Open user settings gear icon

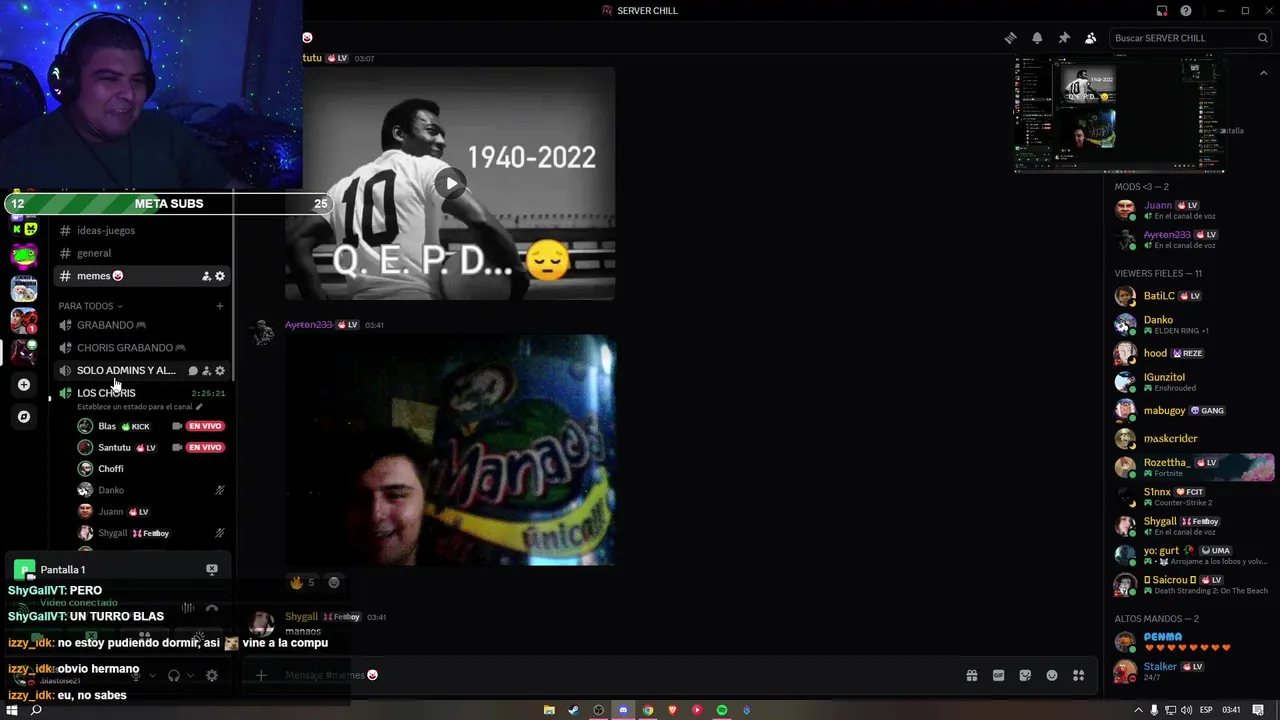[x=212, y=676]
